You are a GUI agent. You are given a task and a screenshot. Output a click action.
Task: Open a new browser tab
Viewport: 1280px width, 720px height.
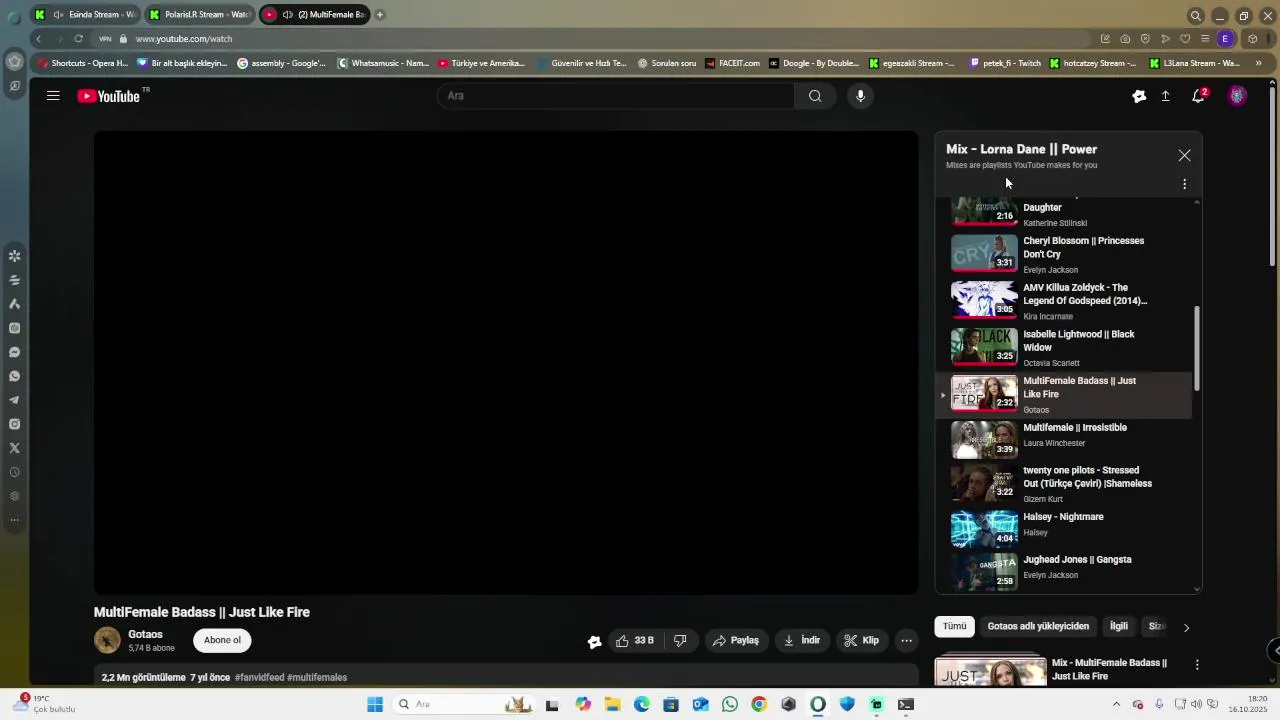pos(379,15)
